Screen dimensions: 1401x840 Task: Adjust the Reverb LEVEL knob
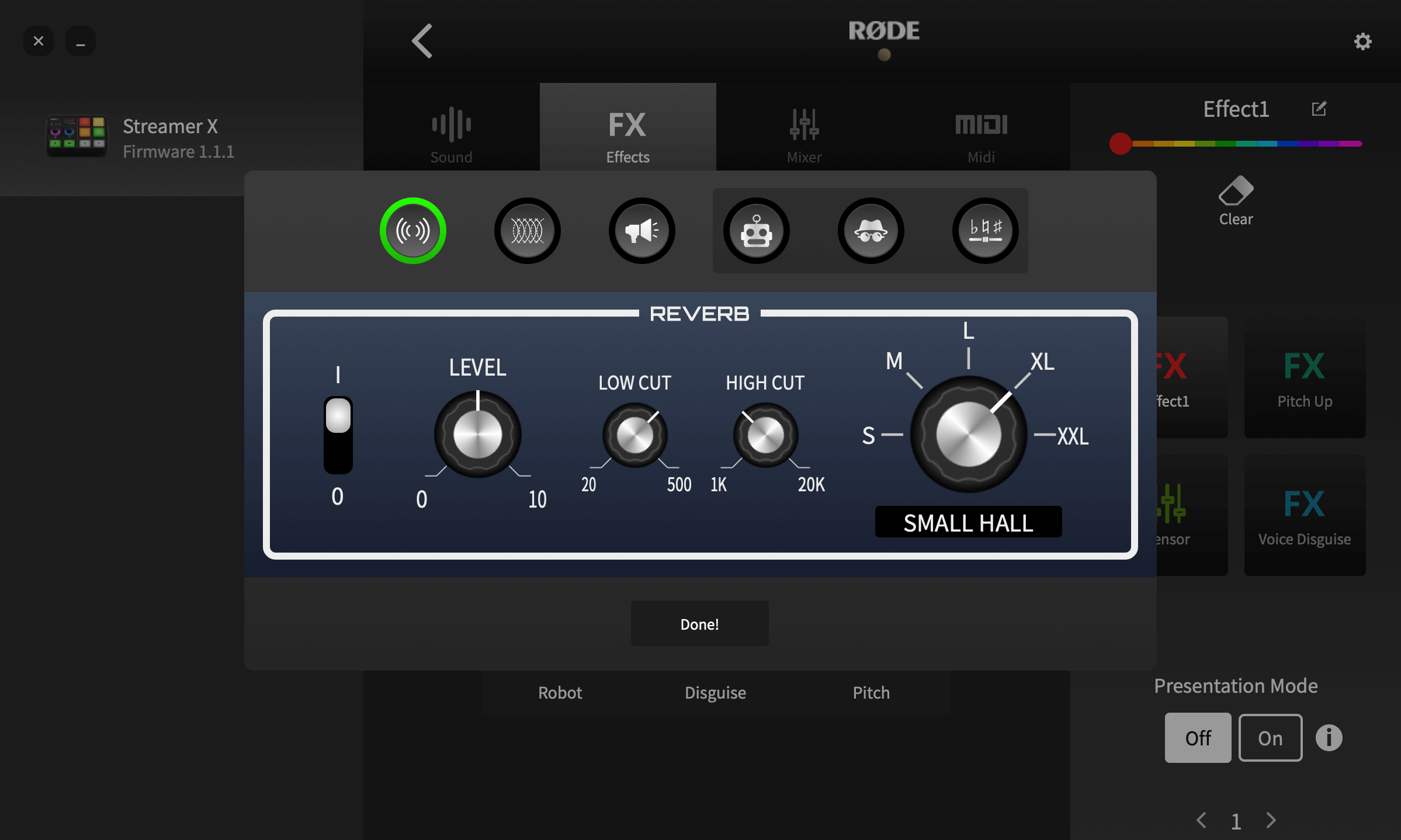tap(477, 434)
